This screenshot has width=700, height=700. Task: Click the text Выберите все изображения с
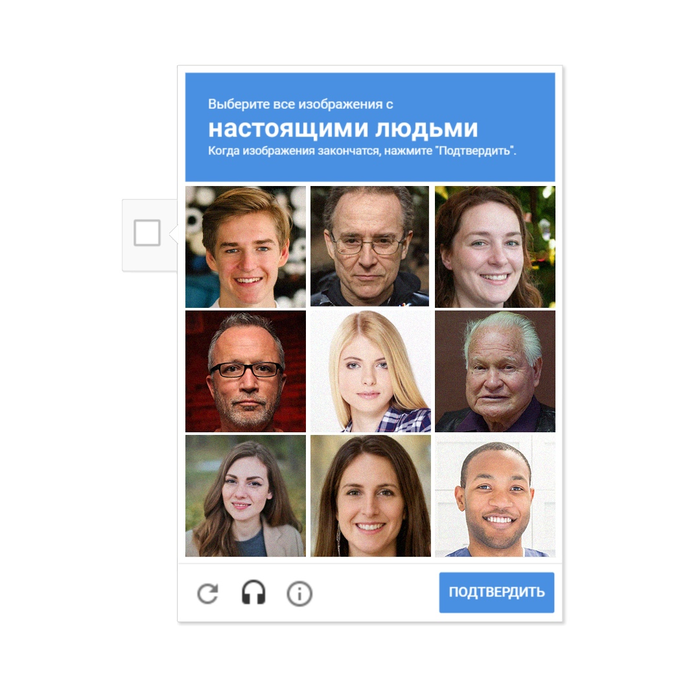point(300,104)
